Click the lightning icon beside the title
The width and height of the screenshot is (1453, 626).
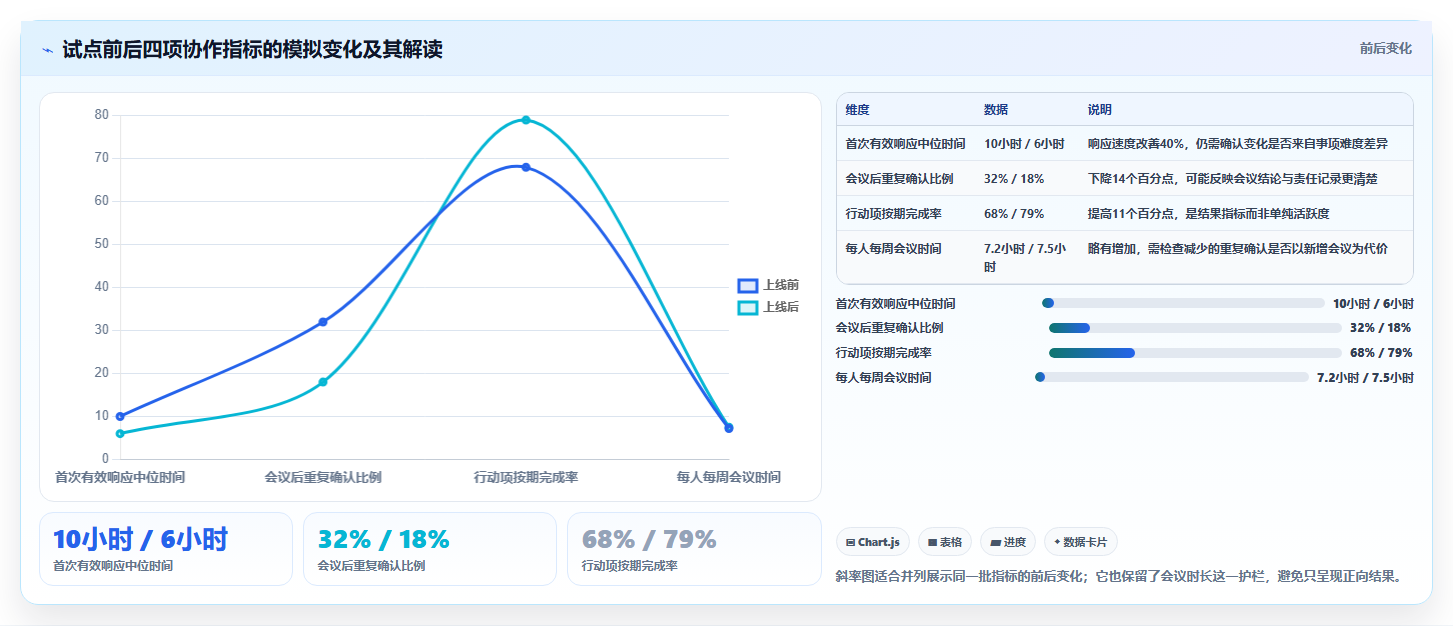[47, 50]
